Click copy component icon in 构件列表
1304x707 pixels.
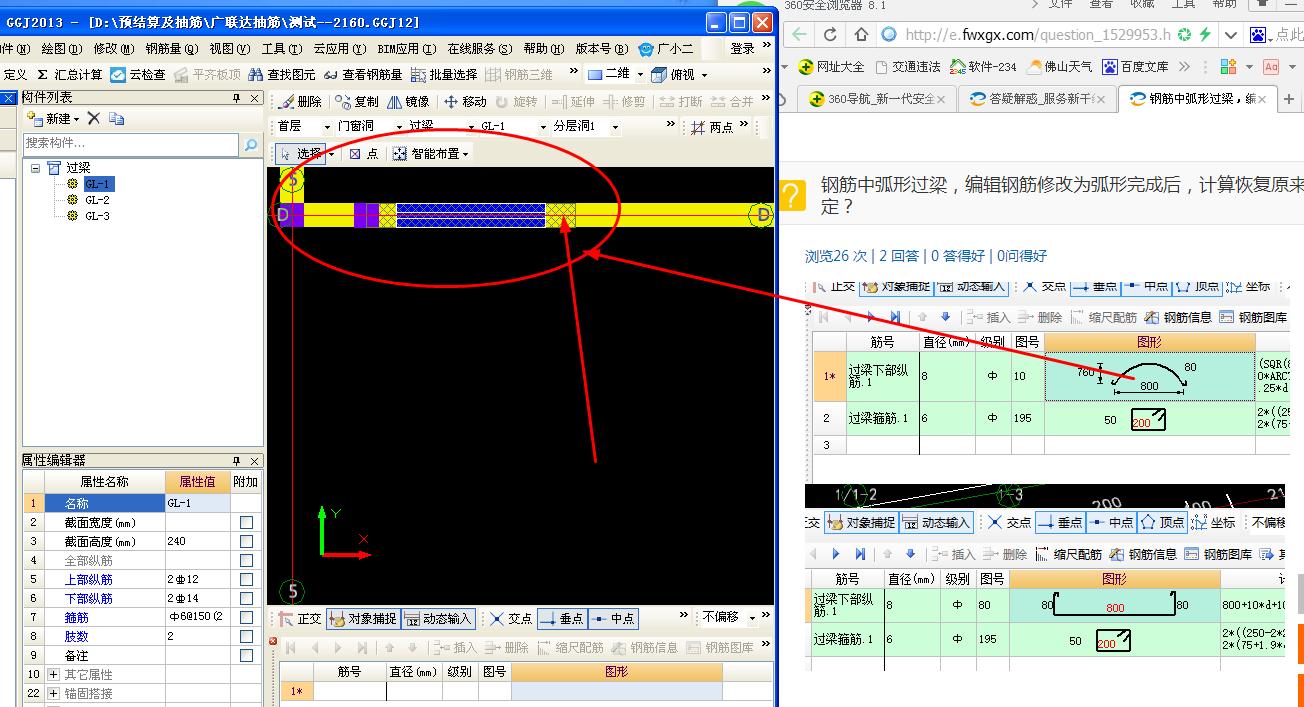click(117, 118)
